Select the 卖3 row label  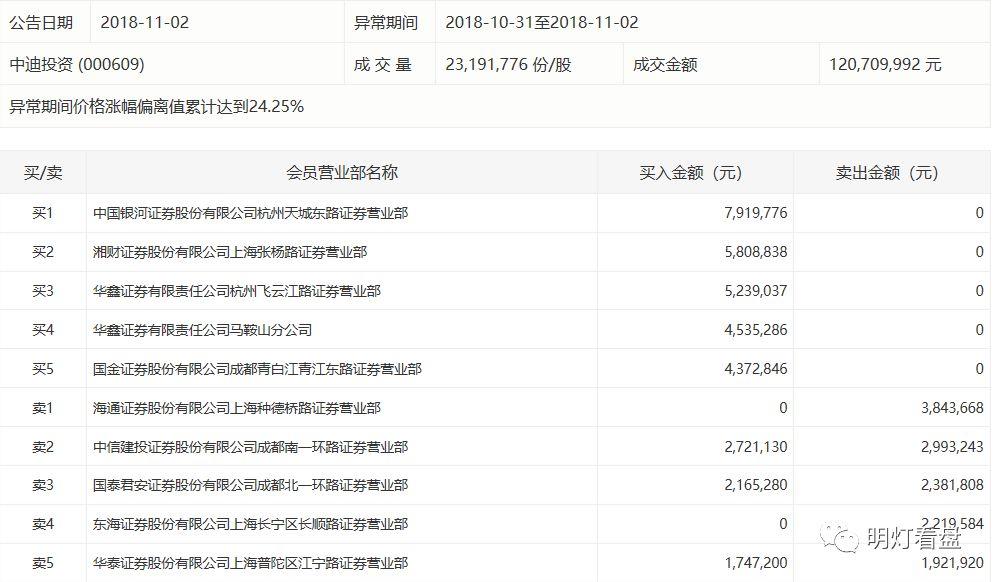point(42,486)
